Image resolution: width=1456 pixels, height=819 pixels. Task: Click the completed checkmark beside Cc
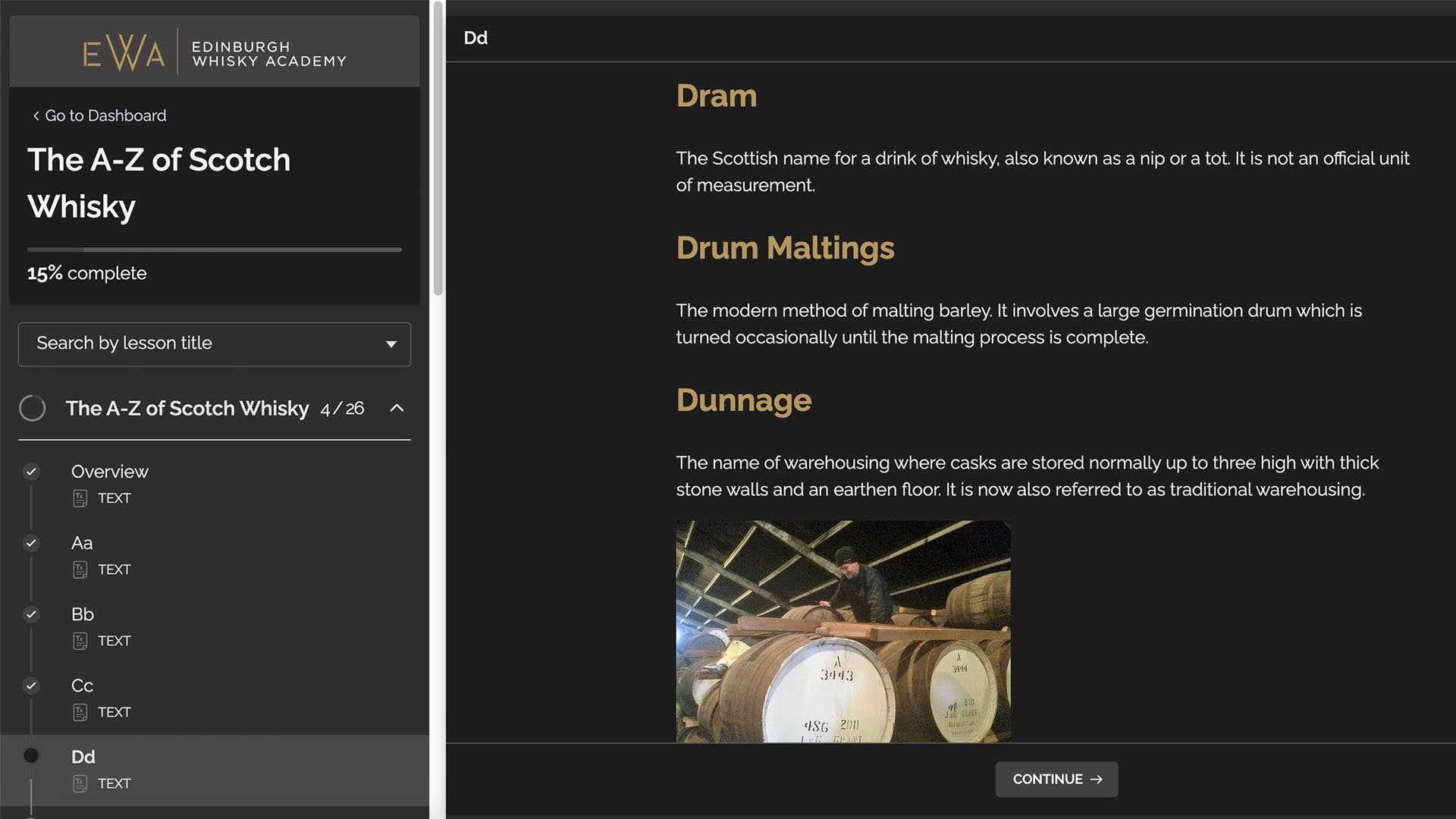pyautogui.click(x=31, y=686)
